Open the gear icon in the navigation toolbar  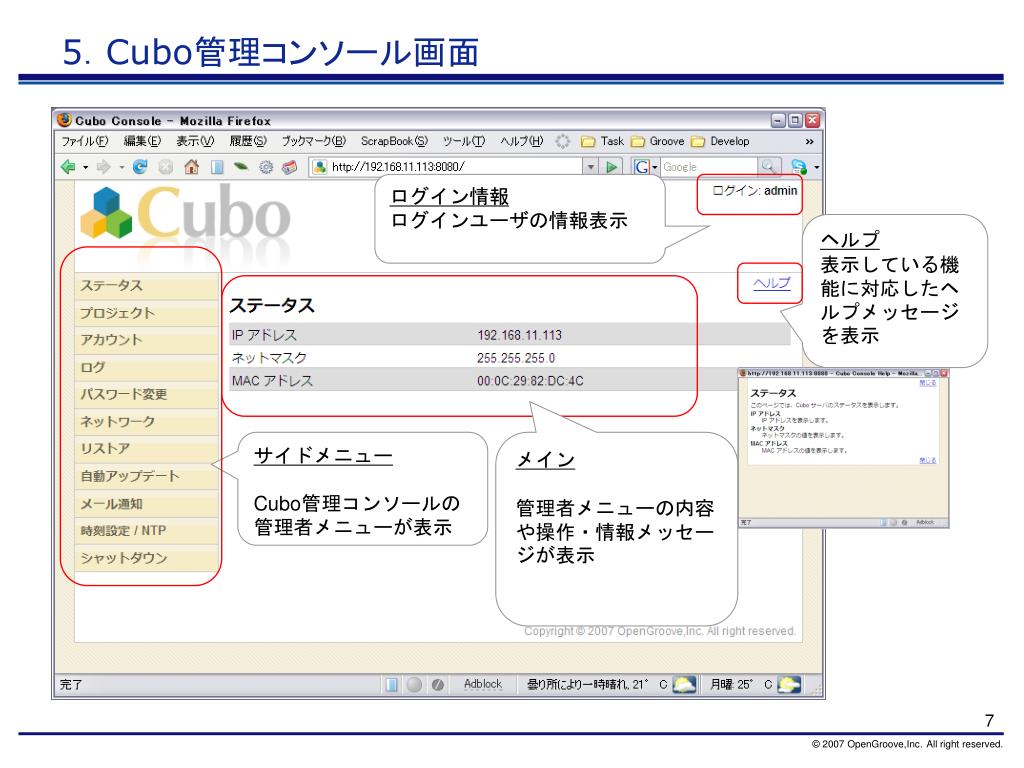(x=266, y=167)
